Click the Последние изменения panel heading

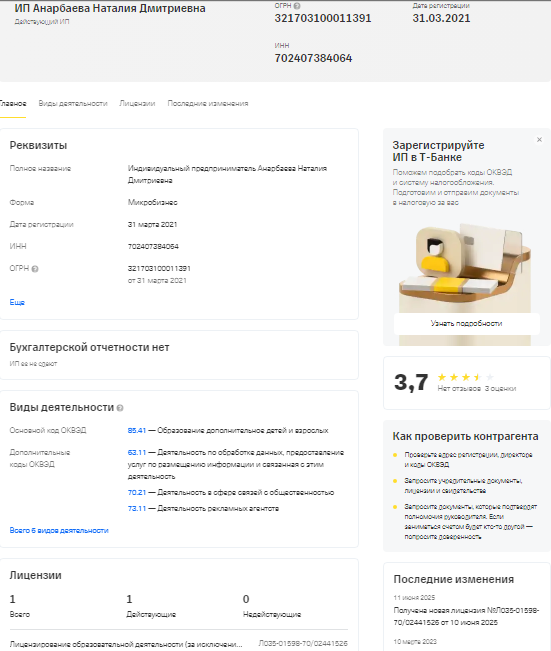point(454,579)
